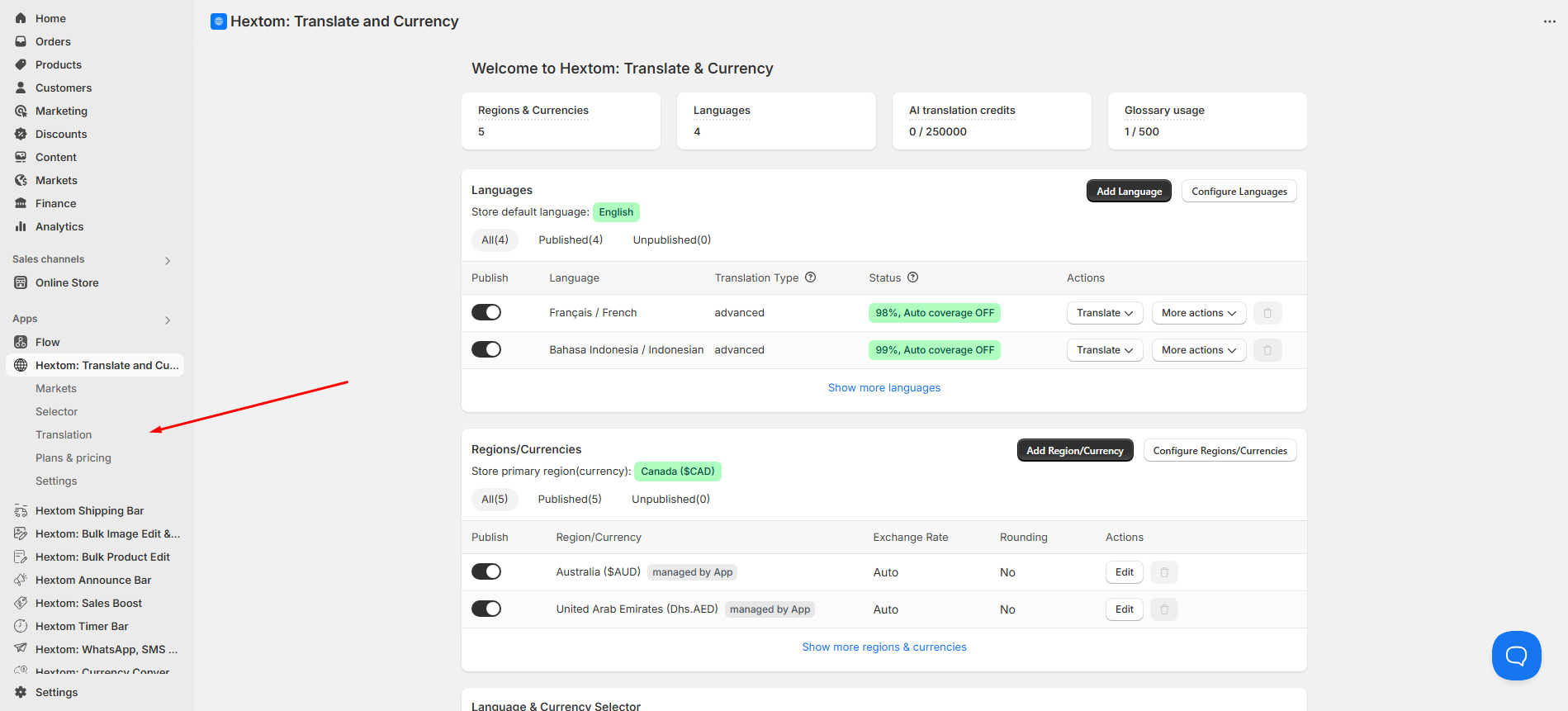1568x711 pixels.
Task: Open the Home icon in sidebar
Action: pos(21,18)
